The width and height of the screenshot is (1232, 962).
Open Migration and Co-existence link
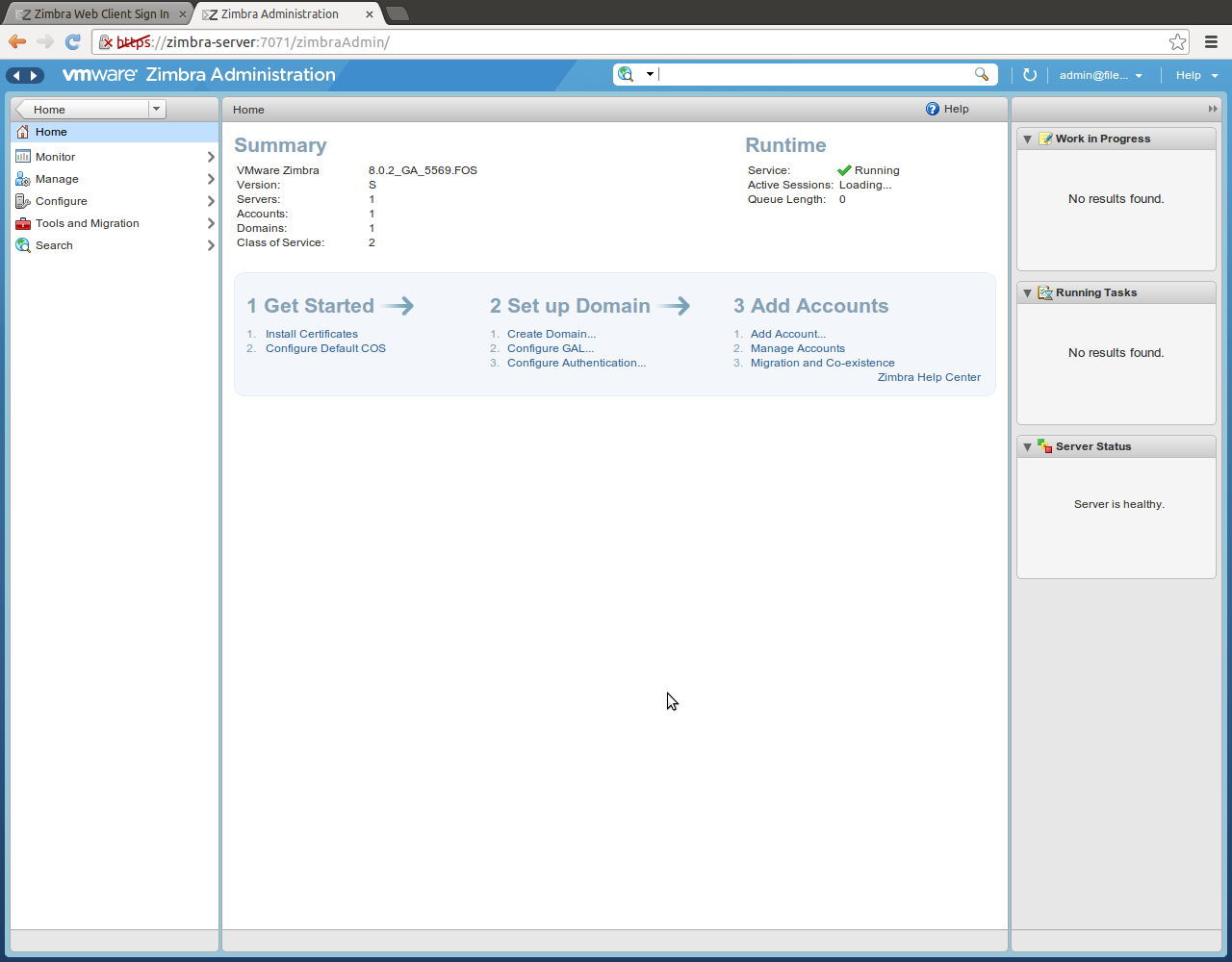pos(823,363)
